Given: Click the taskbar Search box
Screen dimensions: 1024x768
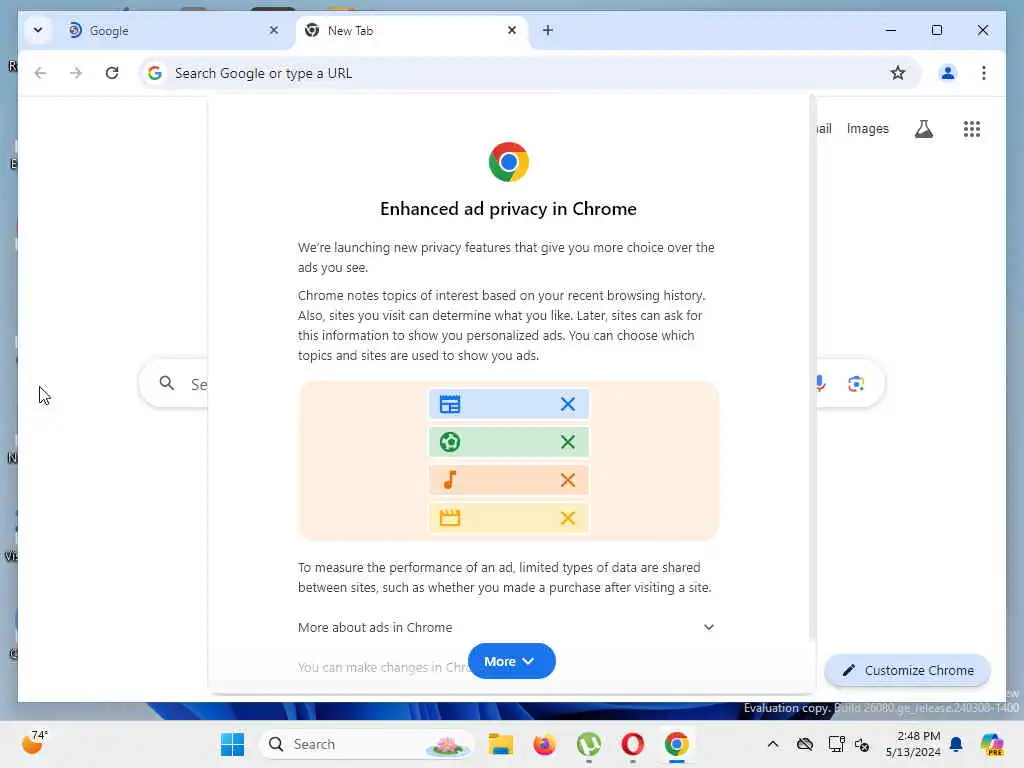Looking at the screenshot, I should click(x=368, y=744).
